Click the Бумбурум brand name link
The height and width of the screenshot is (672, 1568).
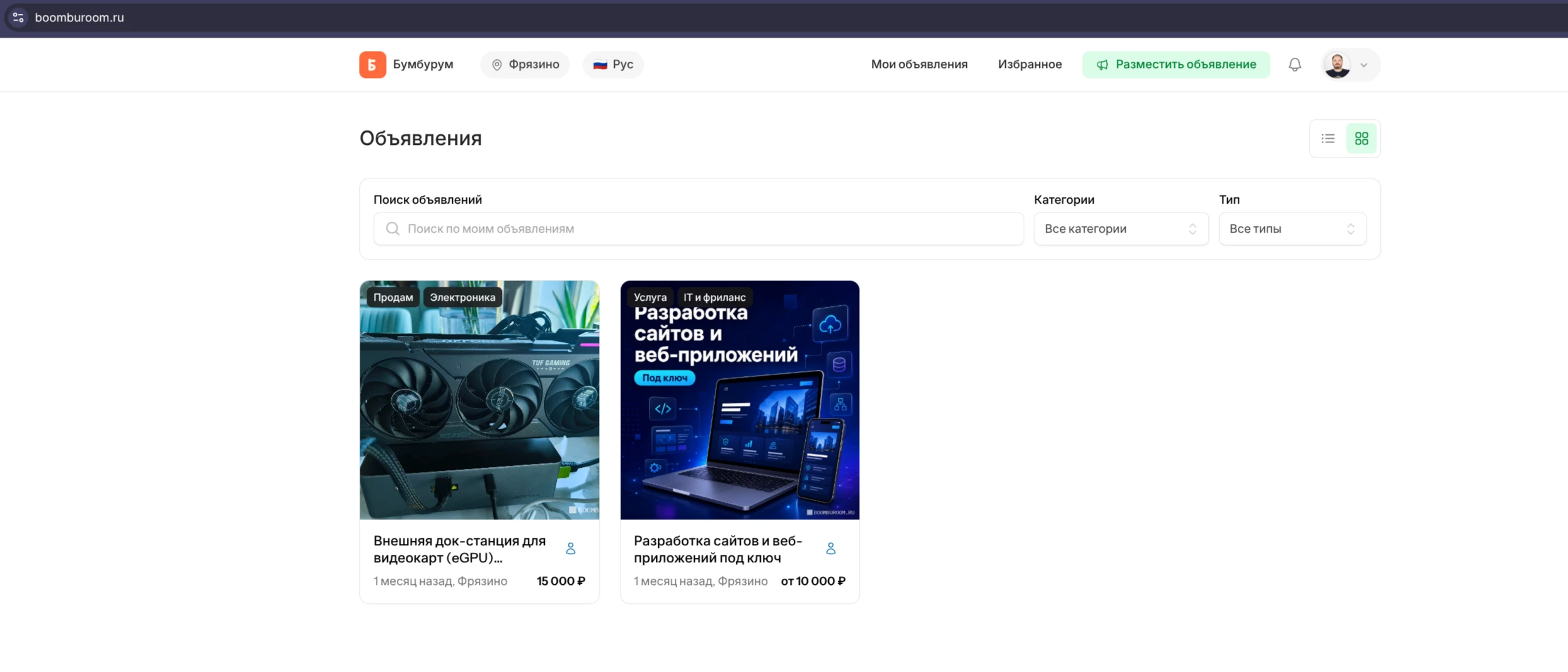tap(423, 64)
